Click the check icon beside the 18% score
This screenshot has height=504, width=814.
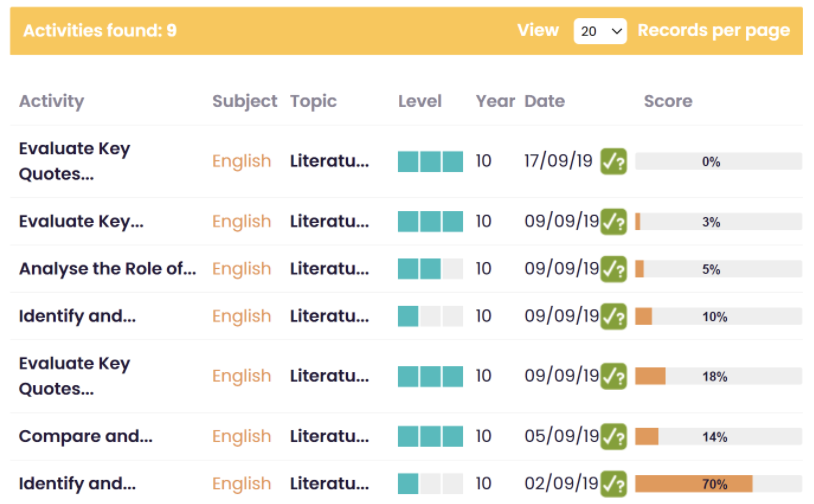(613, 376)
